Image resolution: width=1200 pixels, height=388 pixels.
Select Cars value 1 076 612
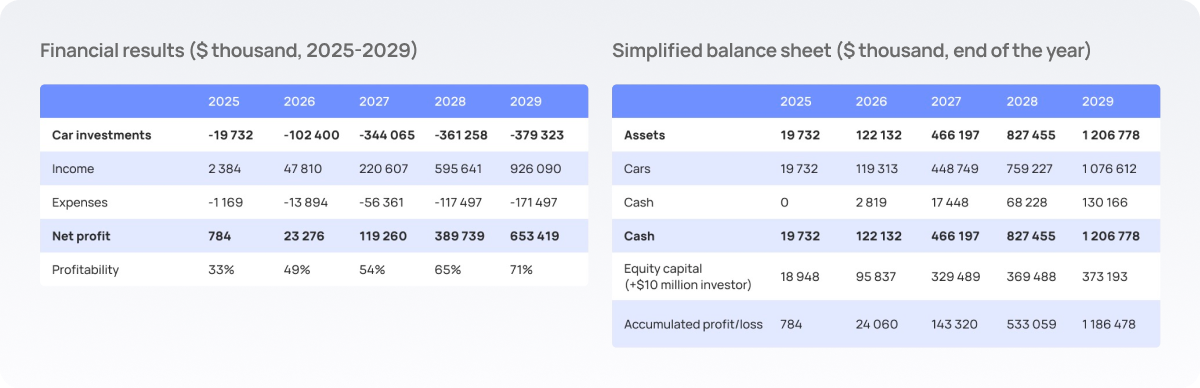pos(1109,169)
